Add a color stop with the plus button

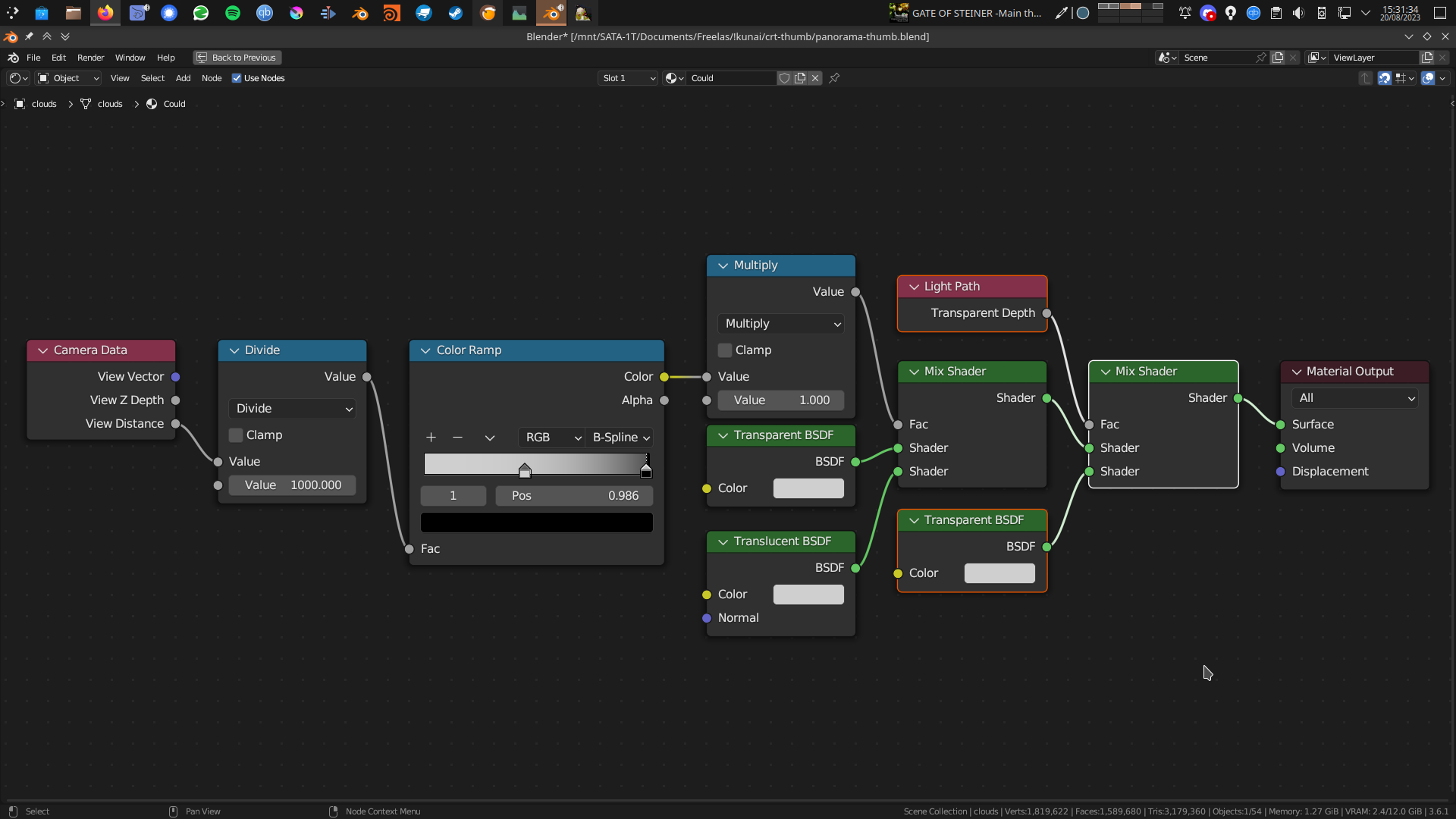(431, 438)
